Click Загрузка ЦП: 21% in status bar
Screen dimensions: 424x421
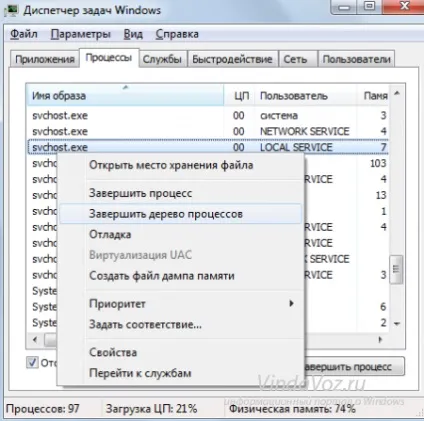click(152, 409)
